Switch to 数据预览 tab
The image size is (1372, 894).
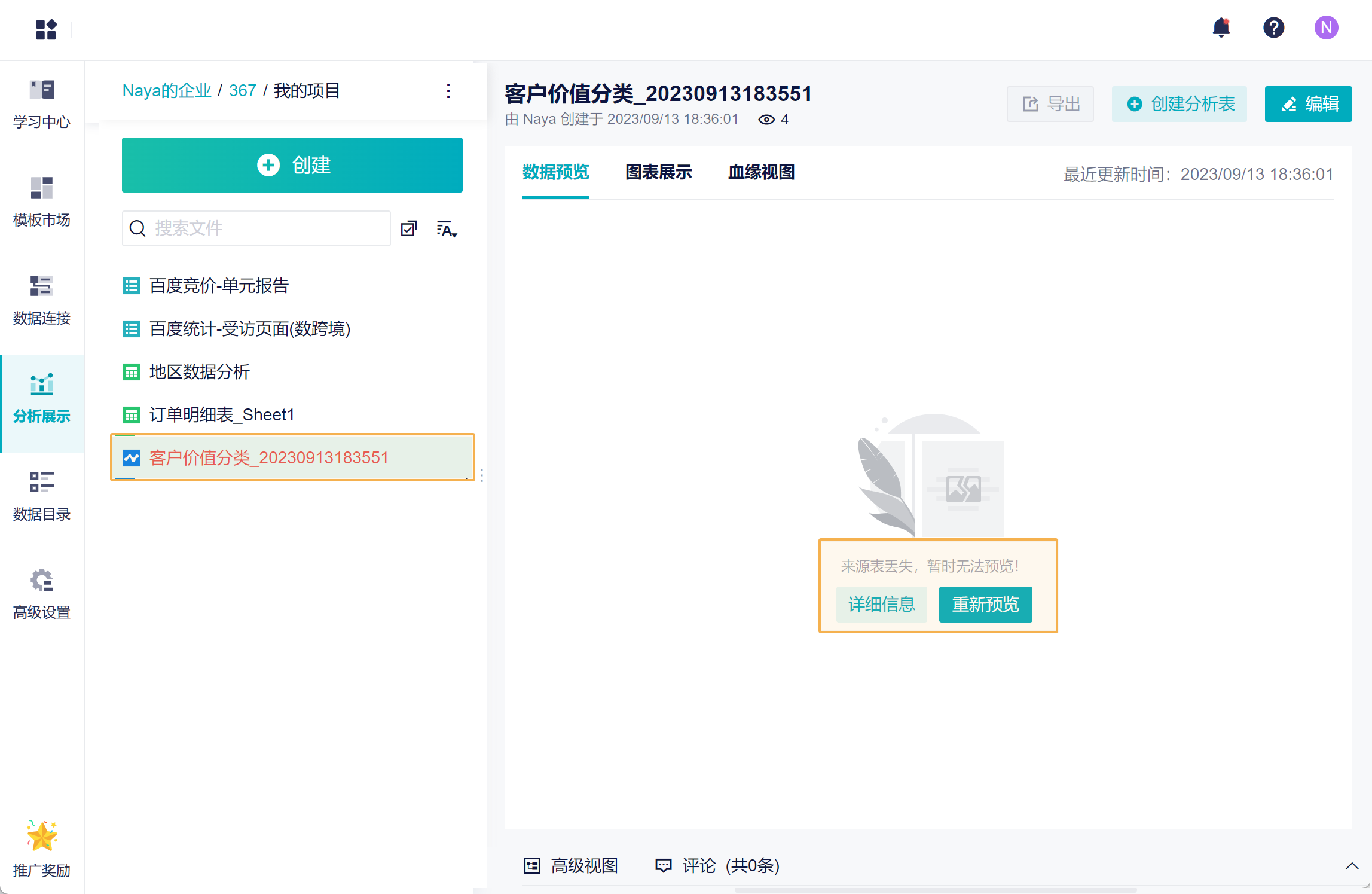556,172
